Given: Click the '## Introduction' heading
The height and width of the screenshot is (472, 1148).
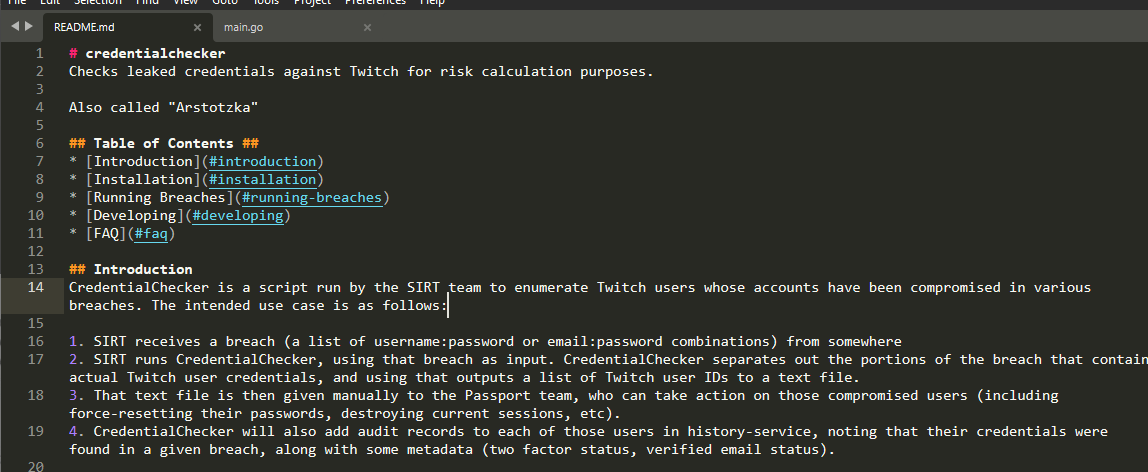Looking at the screenshot, I should [130, 269].
